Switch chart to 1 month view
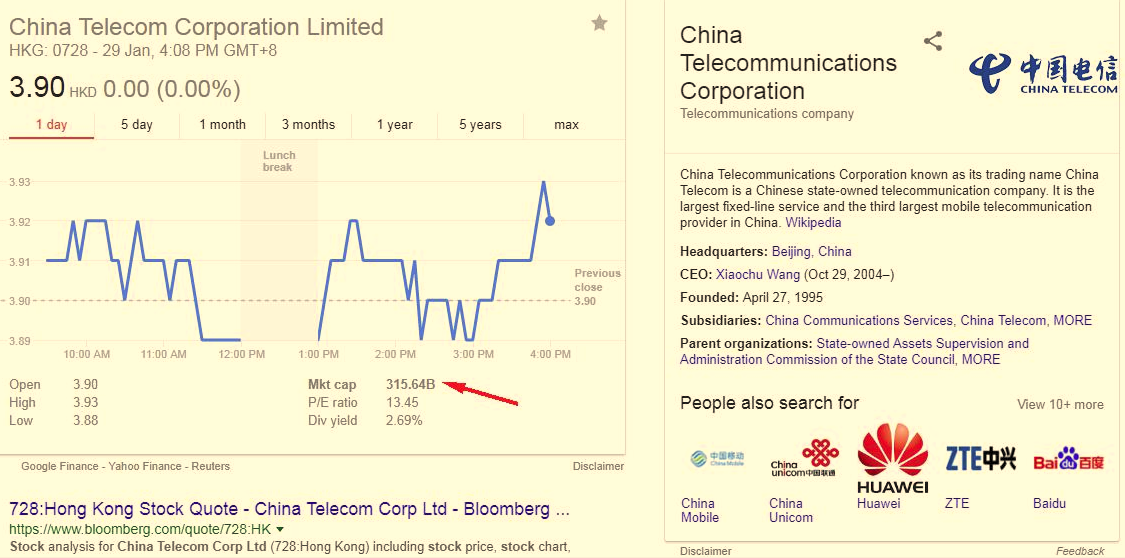 point(222,125)
